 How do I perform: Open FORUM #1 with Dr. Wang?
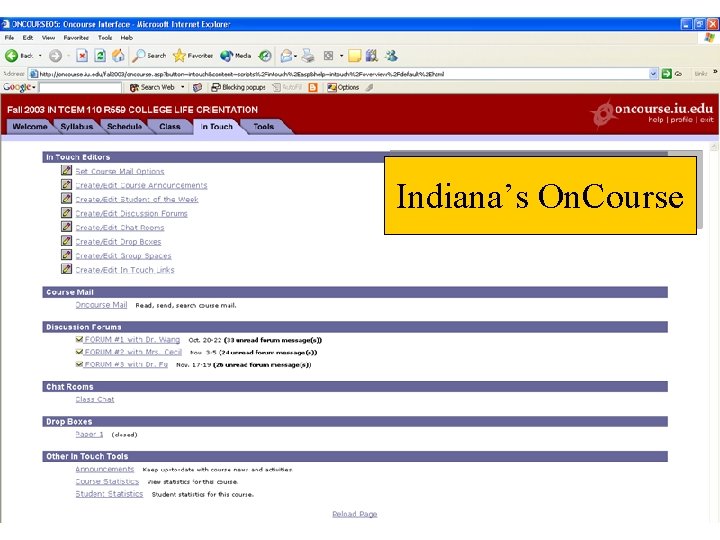[x=132, y=339]
